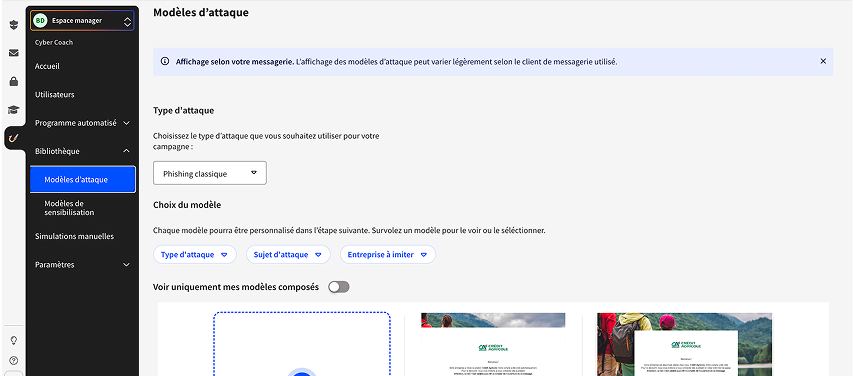The height and width of the screenshot is (376, 854).
Task: Expand the Paramètres section
Action: (82, 264)
